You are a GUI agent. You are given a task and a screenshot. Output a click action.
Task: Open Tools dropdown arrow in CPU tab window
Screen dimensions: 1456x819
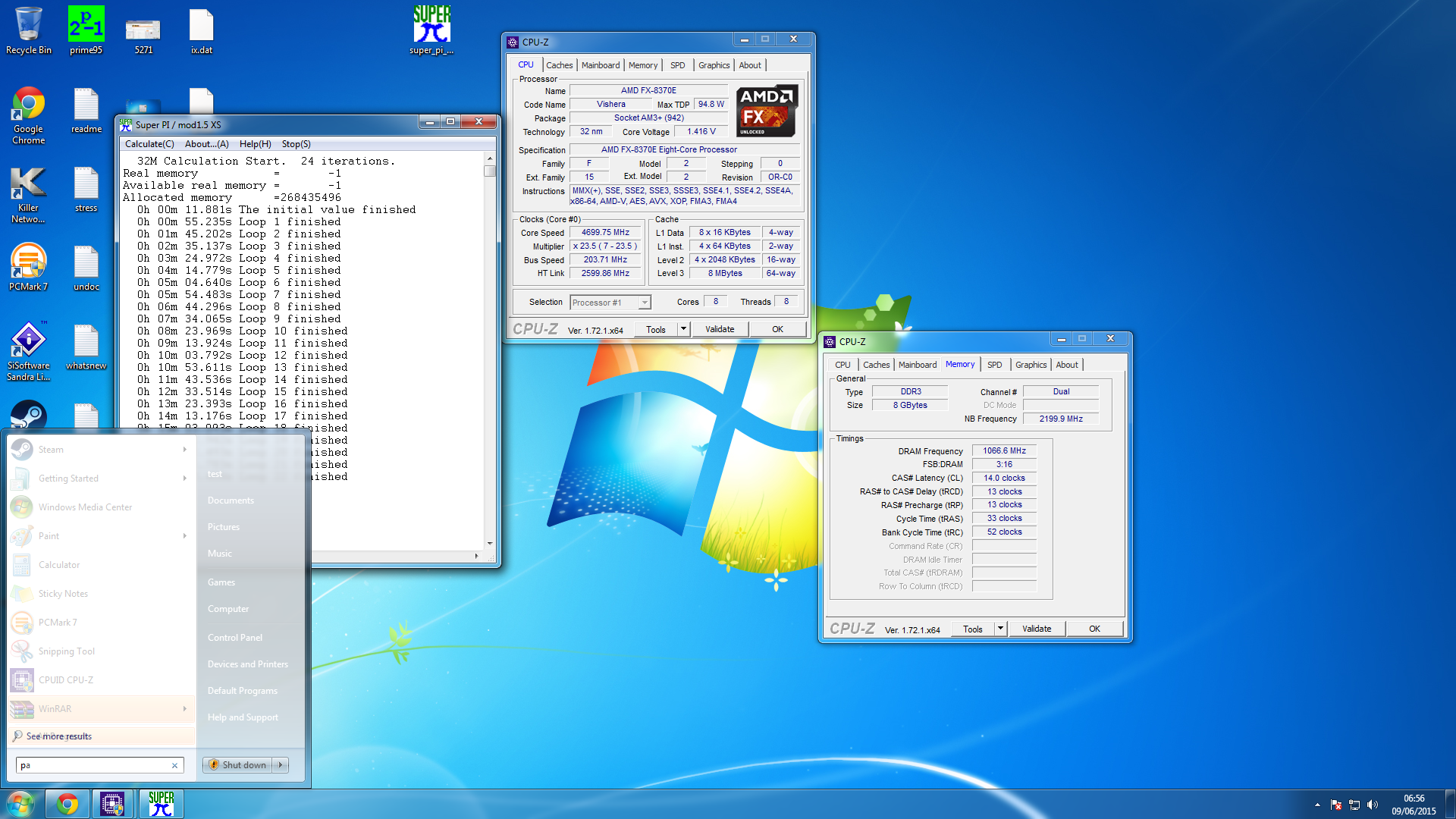pos(683,329)
